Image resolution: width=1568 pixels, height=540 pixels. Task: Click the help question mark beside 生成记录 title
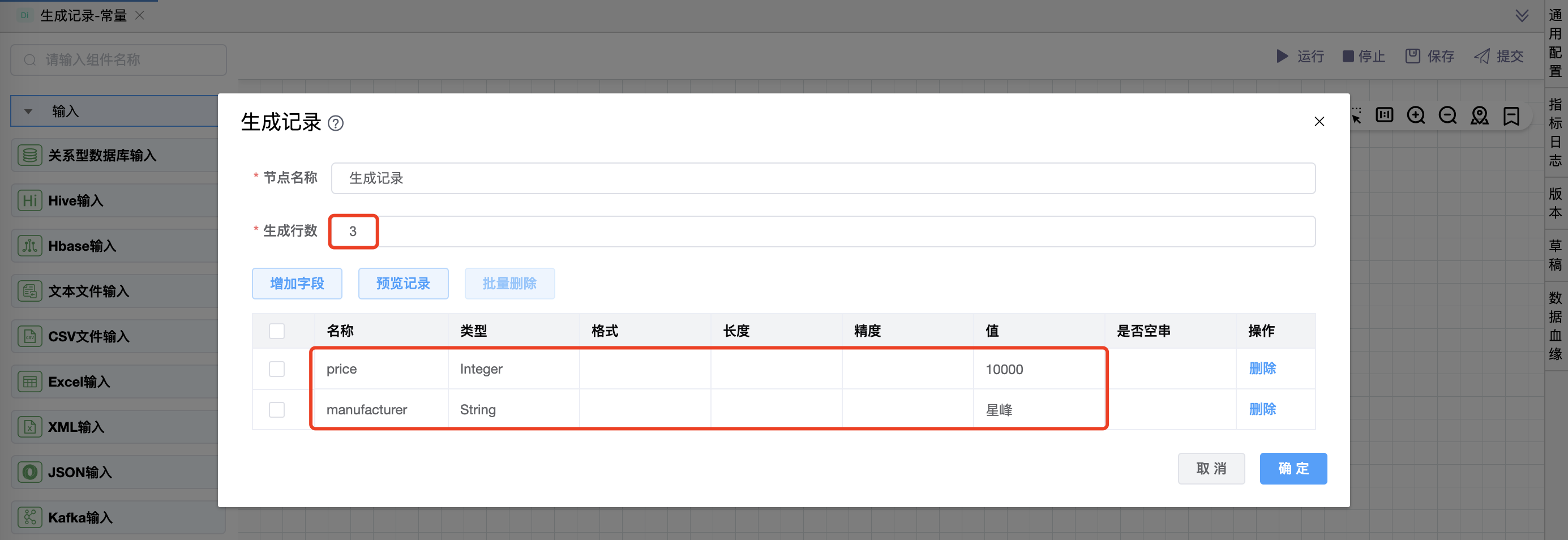coord(335,123)
